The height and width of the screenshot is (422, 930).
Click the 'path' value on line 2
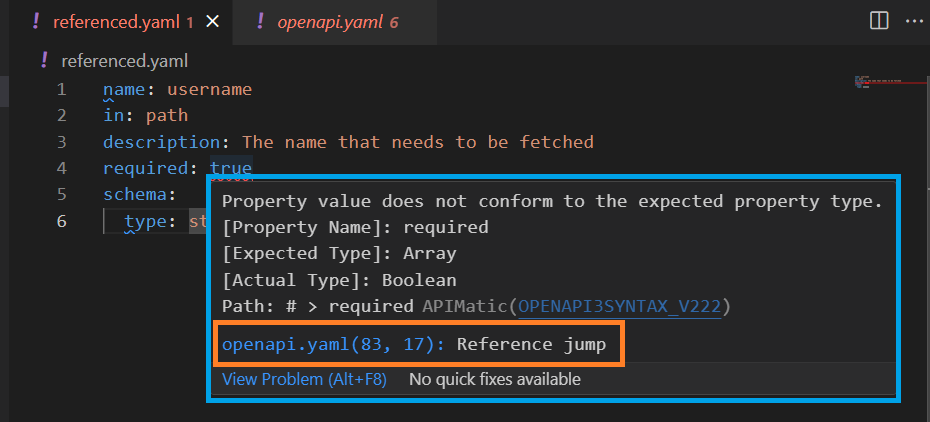click(167, 116)
